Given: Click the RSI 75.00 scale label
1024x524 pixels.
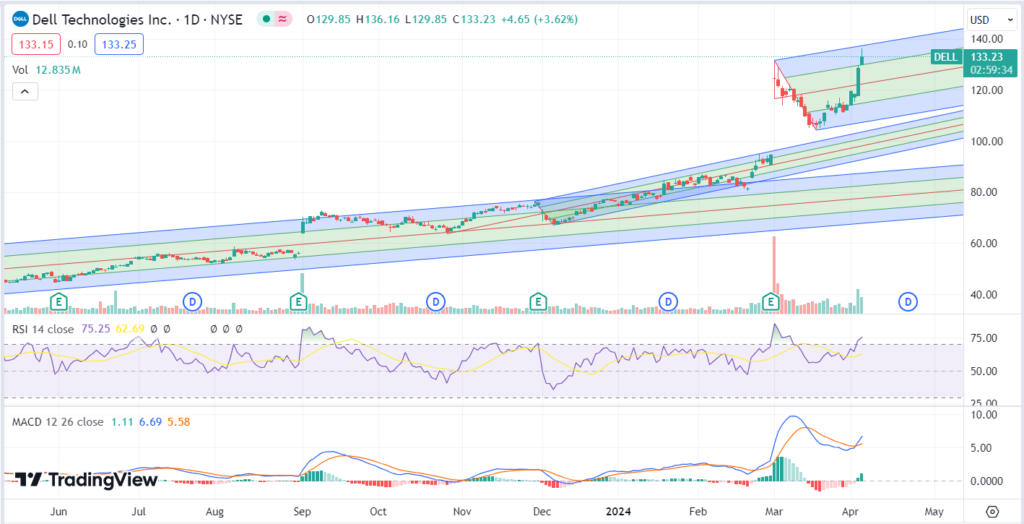Looking at the screenshot, I should pyautogui.click(x=984, y=338).
